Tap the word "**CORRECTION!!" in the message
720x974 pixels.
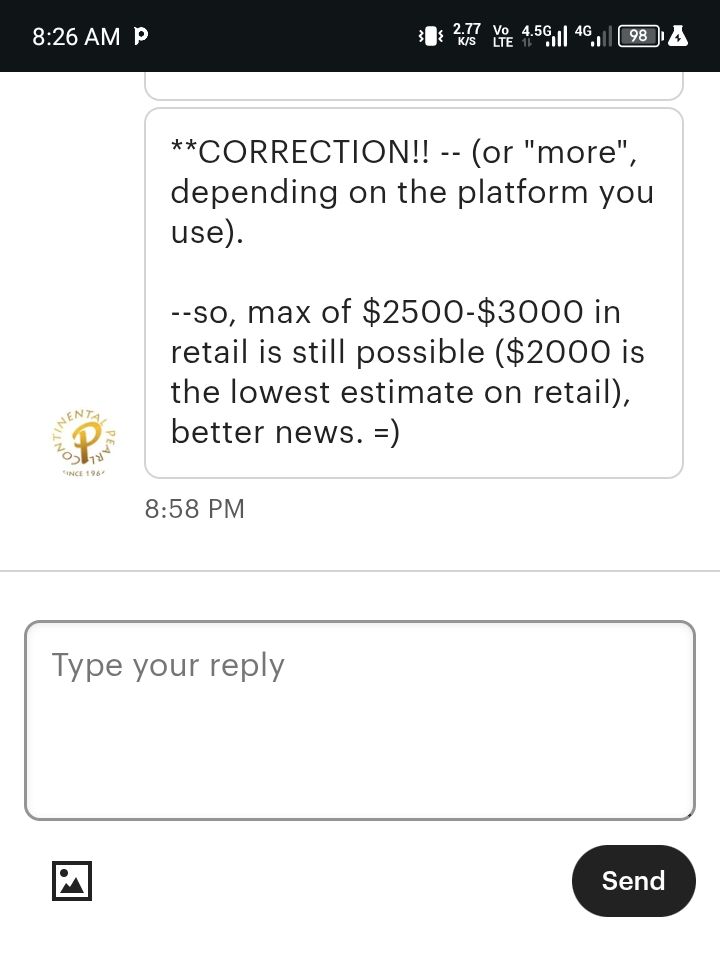301,152
